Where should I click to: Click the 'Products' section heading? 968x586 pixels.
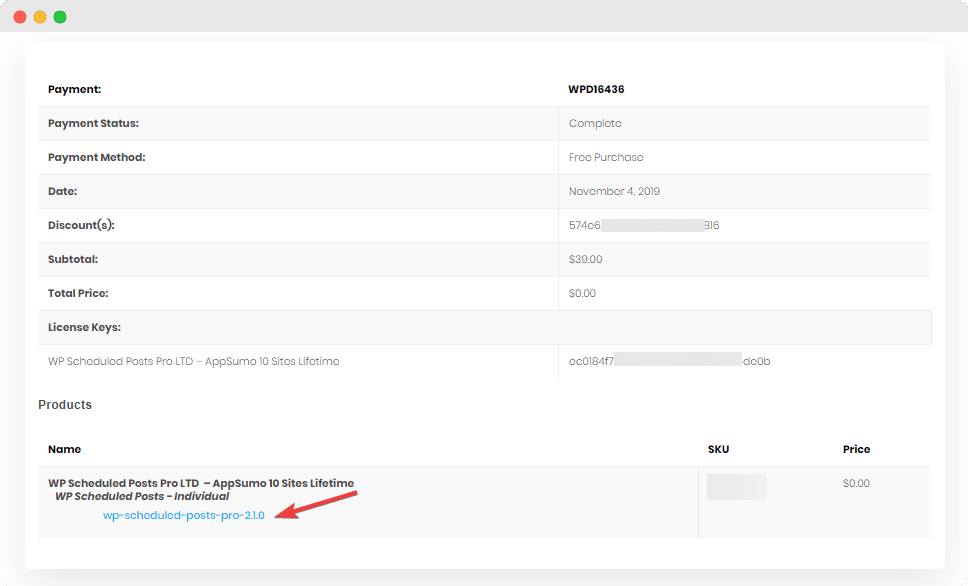65,404
